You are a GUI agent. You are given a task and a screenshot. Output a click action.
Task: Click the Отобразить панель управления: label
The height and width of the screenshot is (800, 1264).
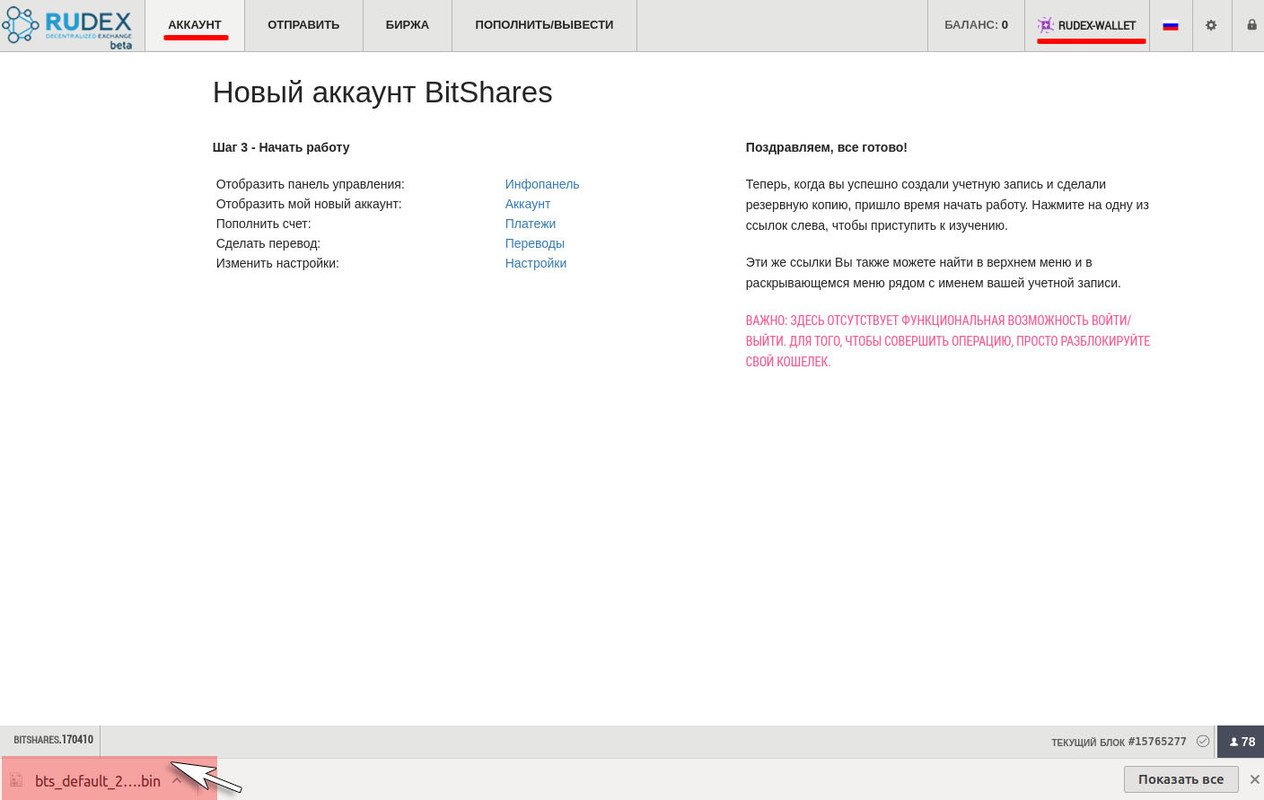(310, 184)
